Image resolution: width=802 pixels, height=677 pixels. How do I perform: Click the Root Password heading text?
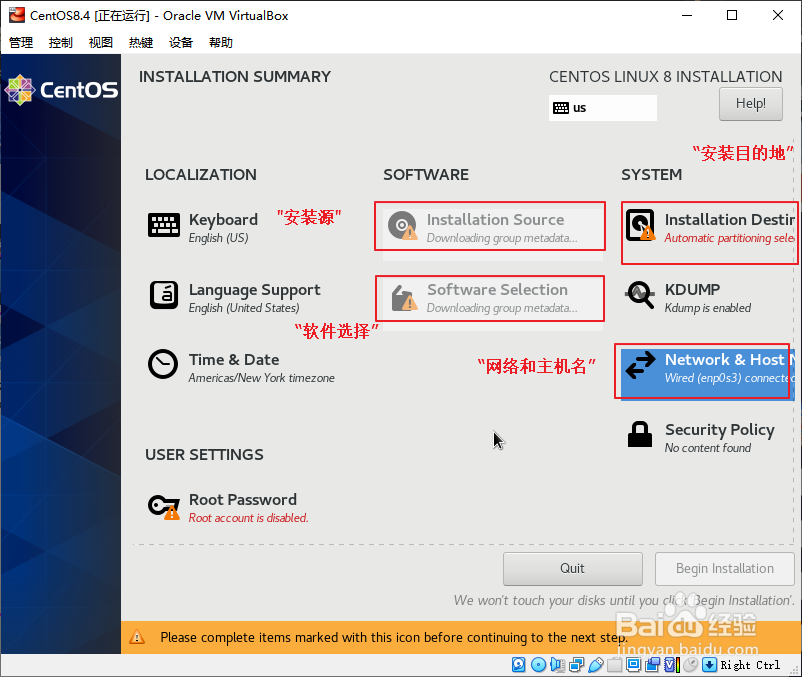pyautogui.click(x=243, y=500)
